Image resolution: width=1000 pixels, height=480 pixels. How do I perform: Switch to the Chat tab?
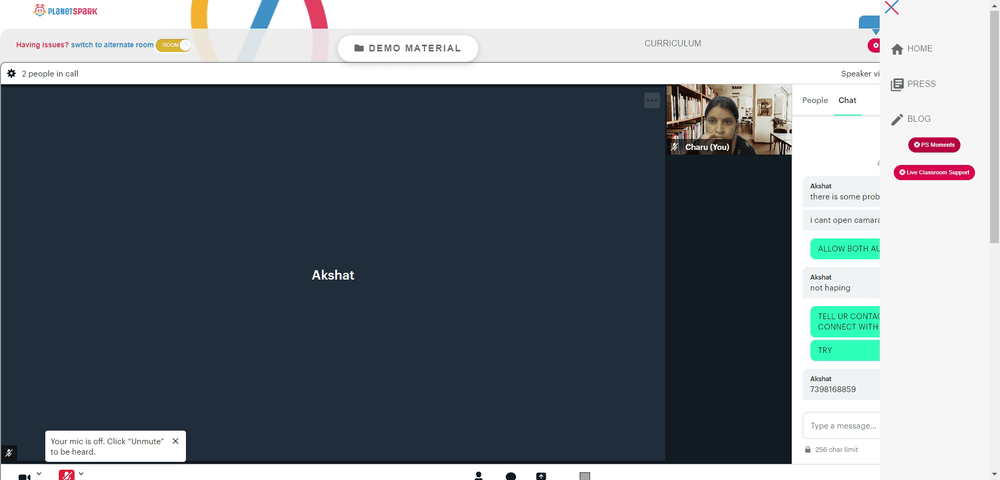pos(848,100)
